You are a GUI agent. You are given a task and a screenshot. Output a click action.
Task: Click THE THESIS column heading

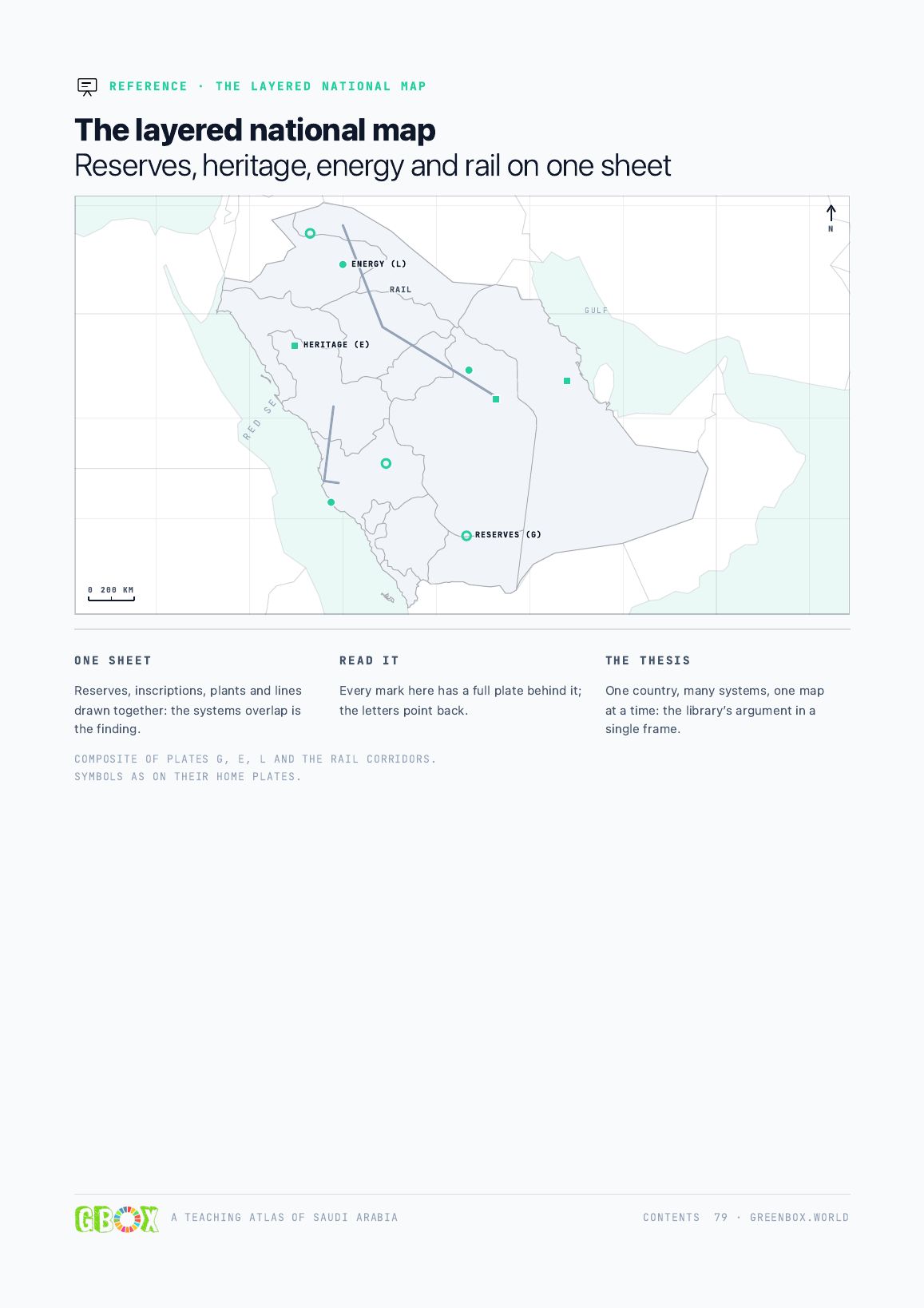[648, 660]
